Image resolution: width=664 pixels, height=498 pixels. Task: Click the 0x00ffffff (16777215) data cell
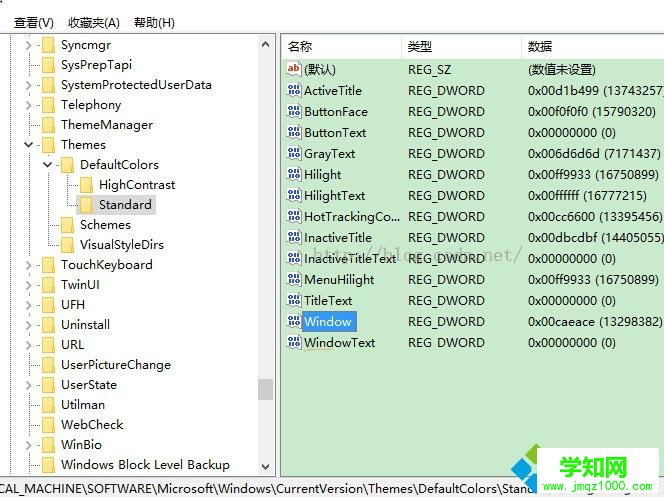click(587, 196)
